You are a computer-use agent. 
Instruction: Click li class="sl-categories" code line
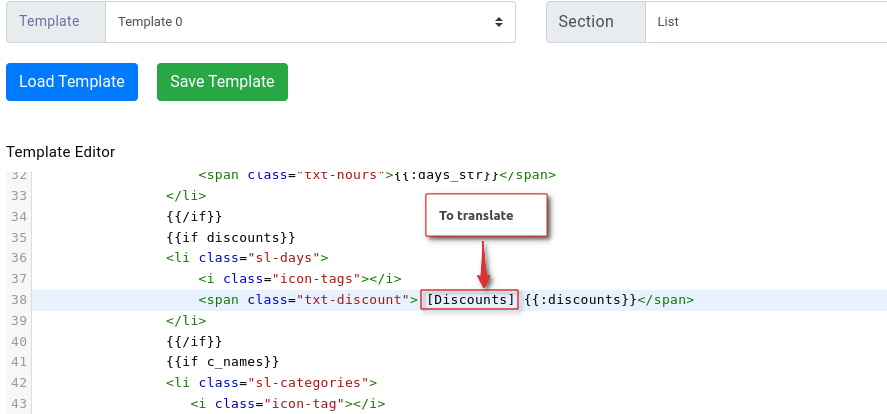272,383
